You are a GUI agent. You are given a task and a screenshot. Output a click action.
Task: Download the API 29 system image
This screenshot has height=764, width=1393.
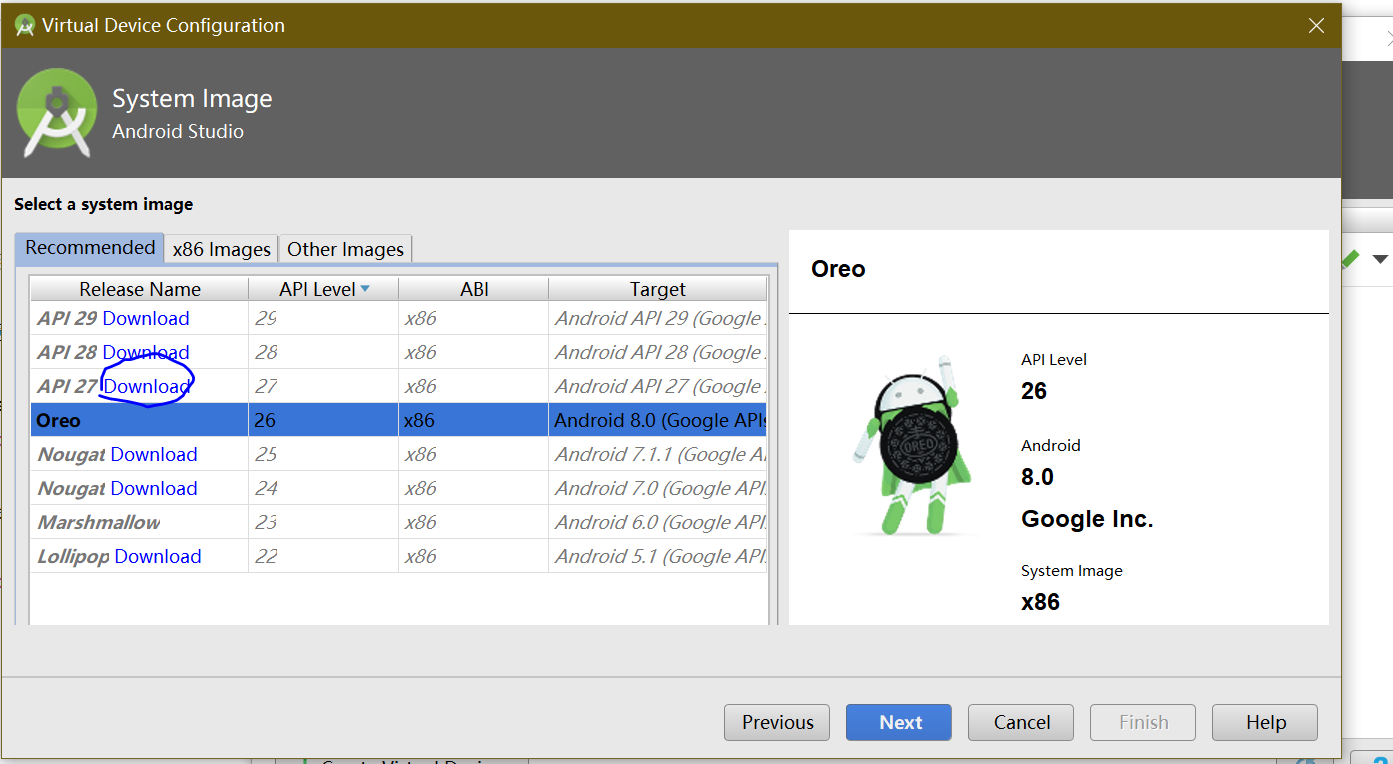(145, 318)
